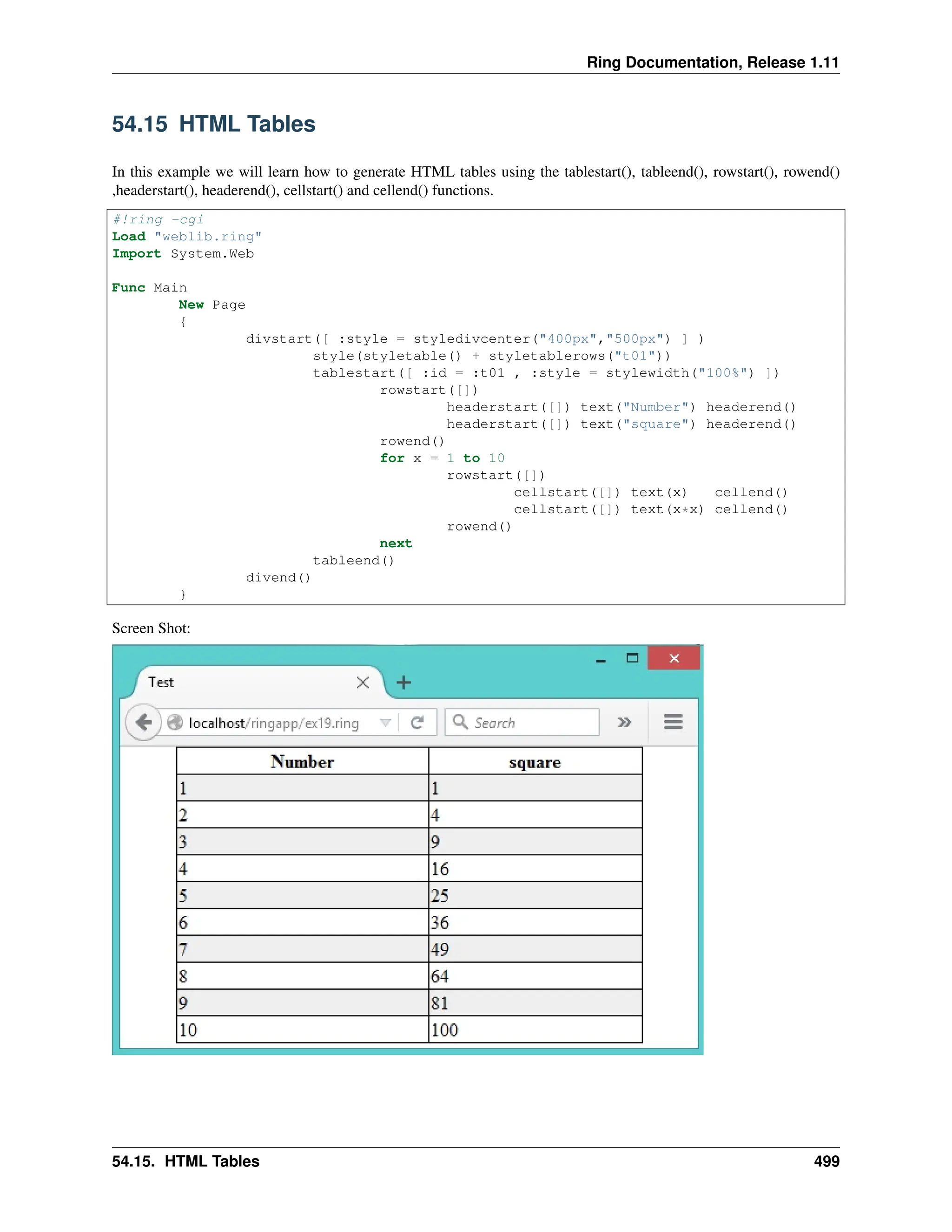Image resolution: width=952 pixels, height=1232 pixels.
Task: Click the reload page icon
Action: (417, 722)
